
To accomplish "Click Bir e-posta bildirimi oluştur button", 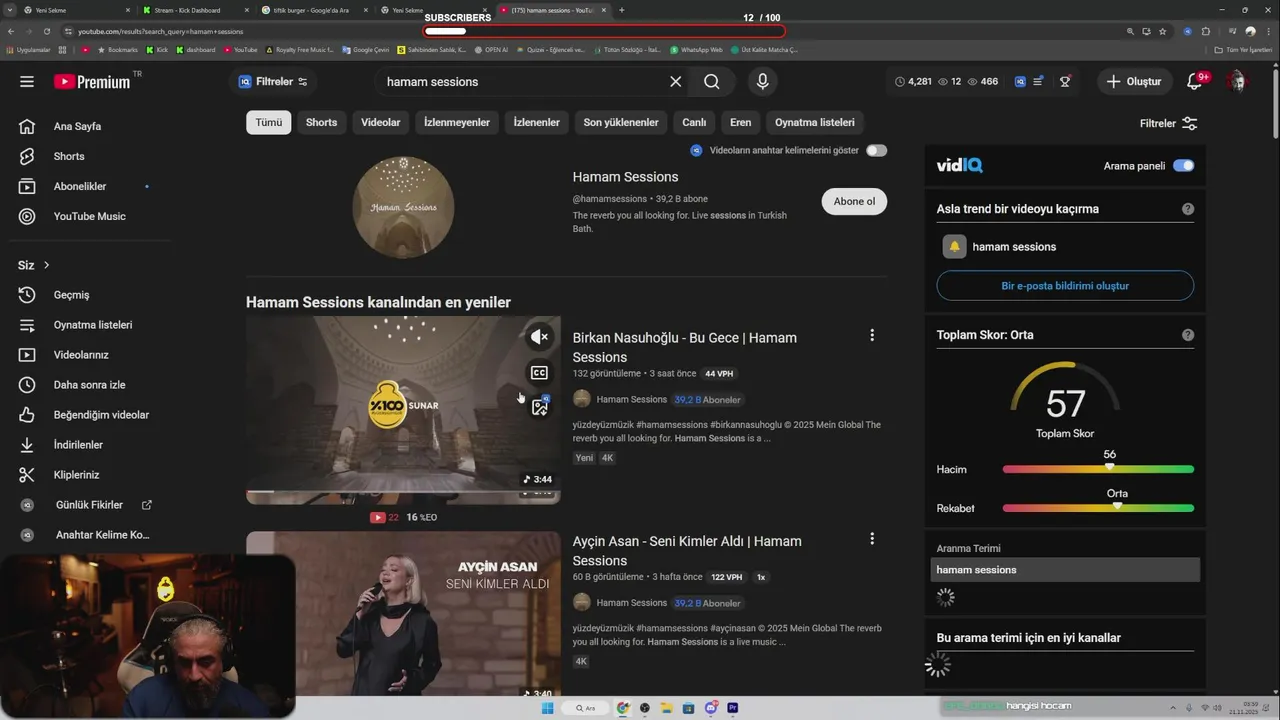I will click(1065, 286).
